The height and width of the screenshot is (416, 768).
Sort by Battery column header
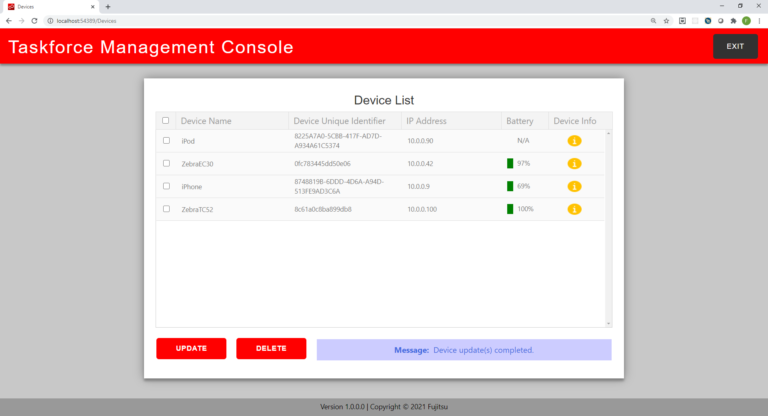point(525,121)
